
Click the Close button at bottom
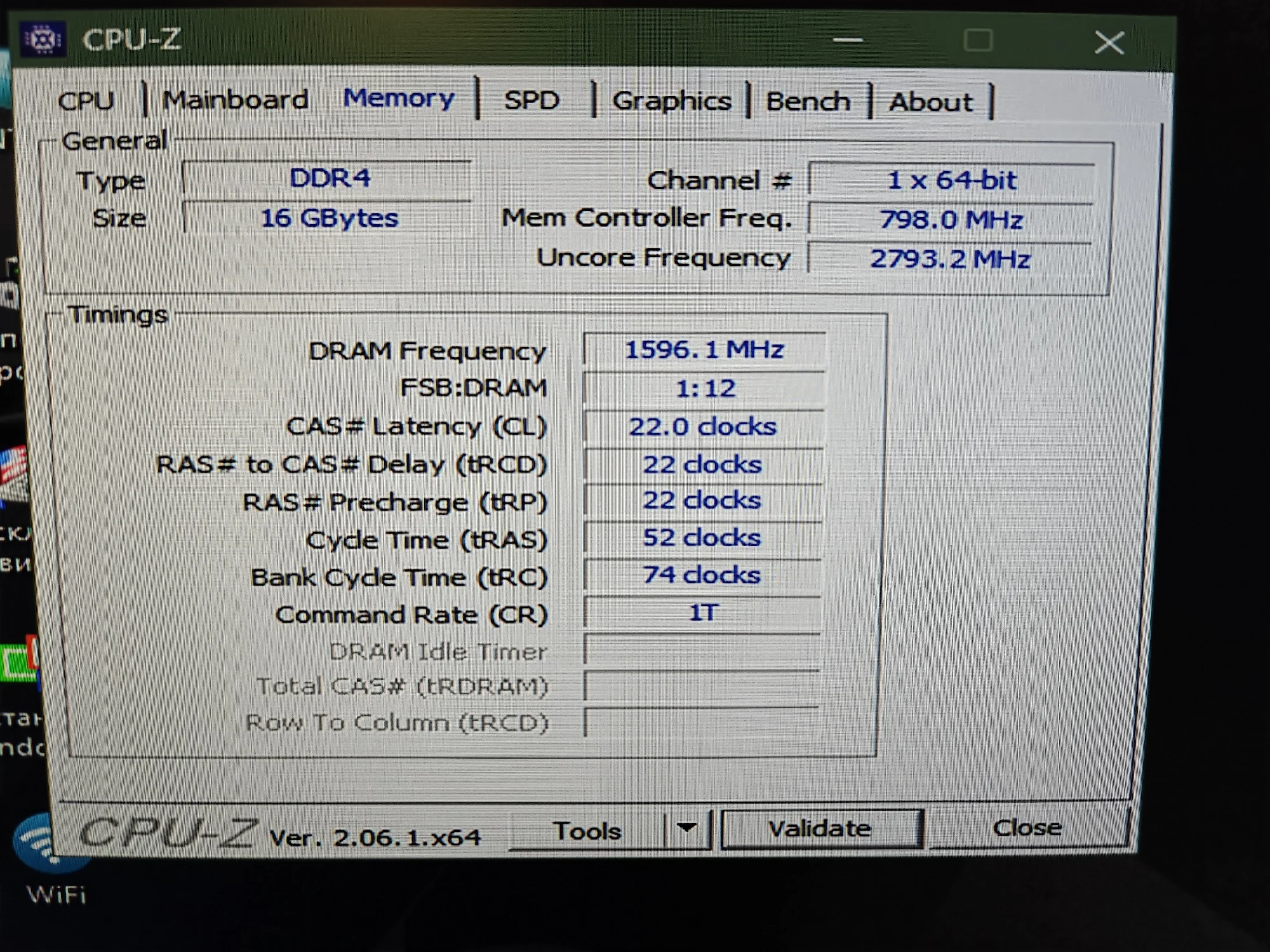pos(1027,828)
